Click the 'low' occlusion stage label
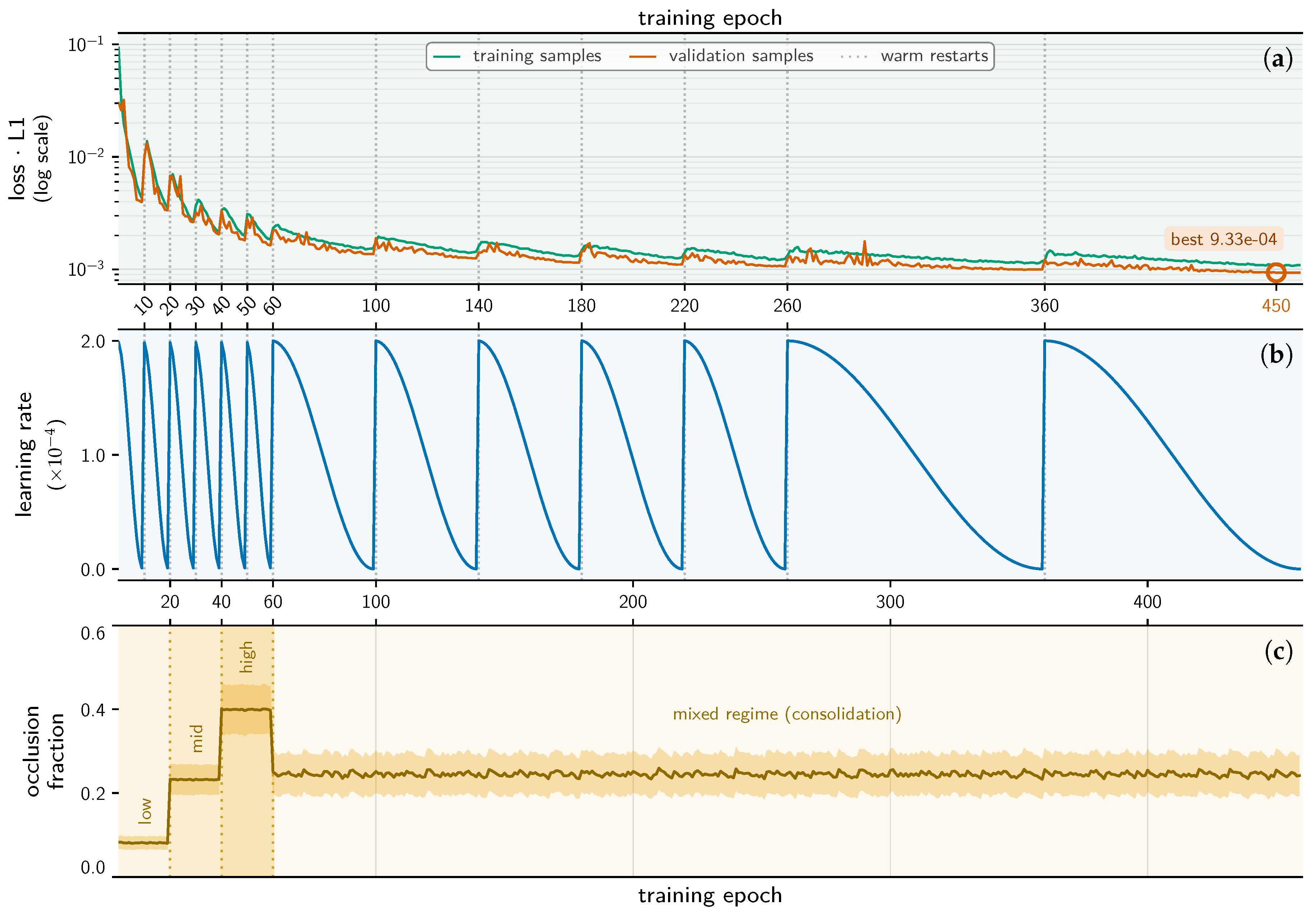 coord(145,811)
